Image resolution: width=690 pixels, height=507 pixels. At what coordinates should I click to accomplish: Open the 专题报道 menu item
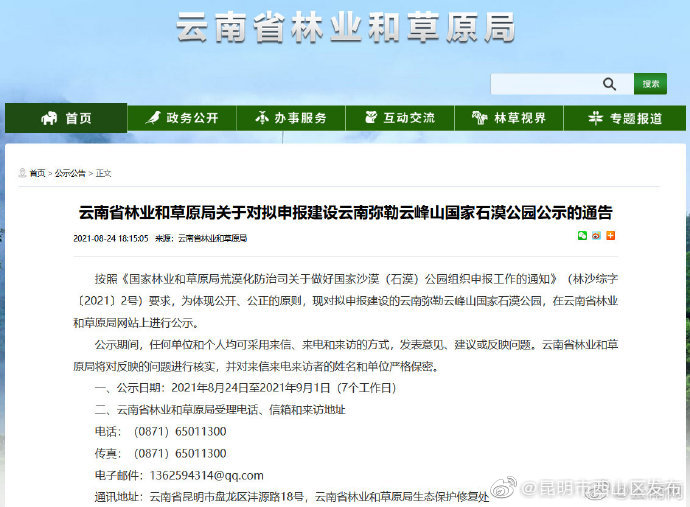(x=625, y=118)
